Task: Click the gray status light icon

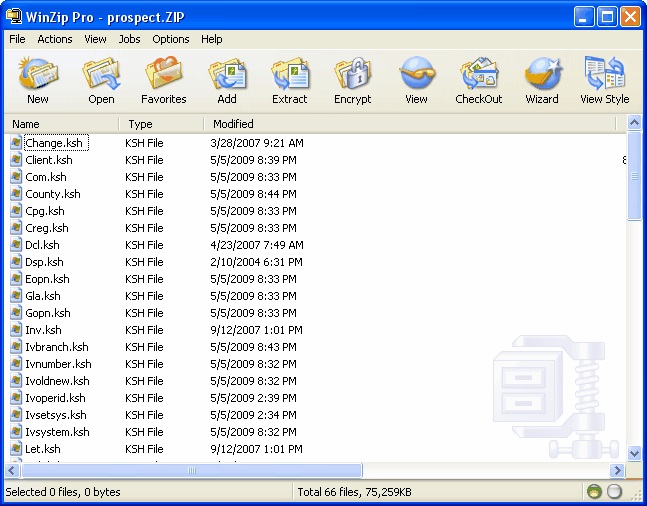Action: click(x=614, y=492)
